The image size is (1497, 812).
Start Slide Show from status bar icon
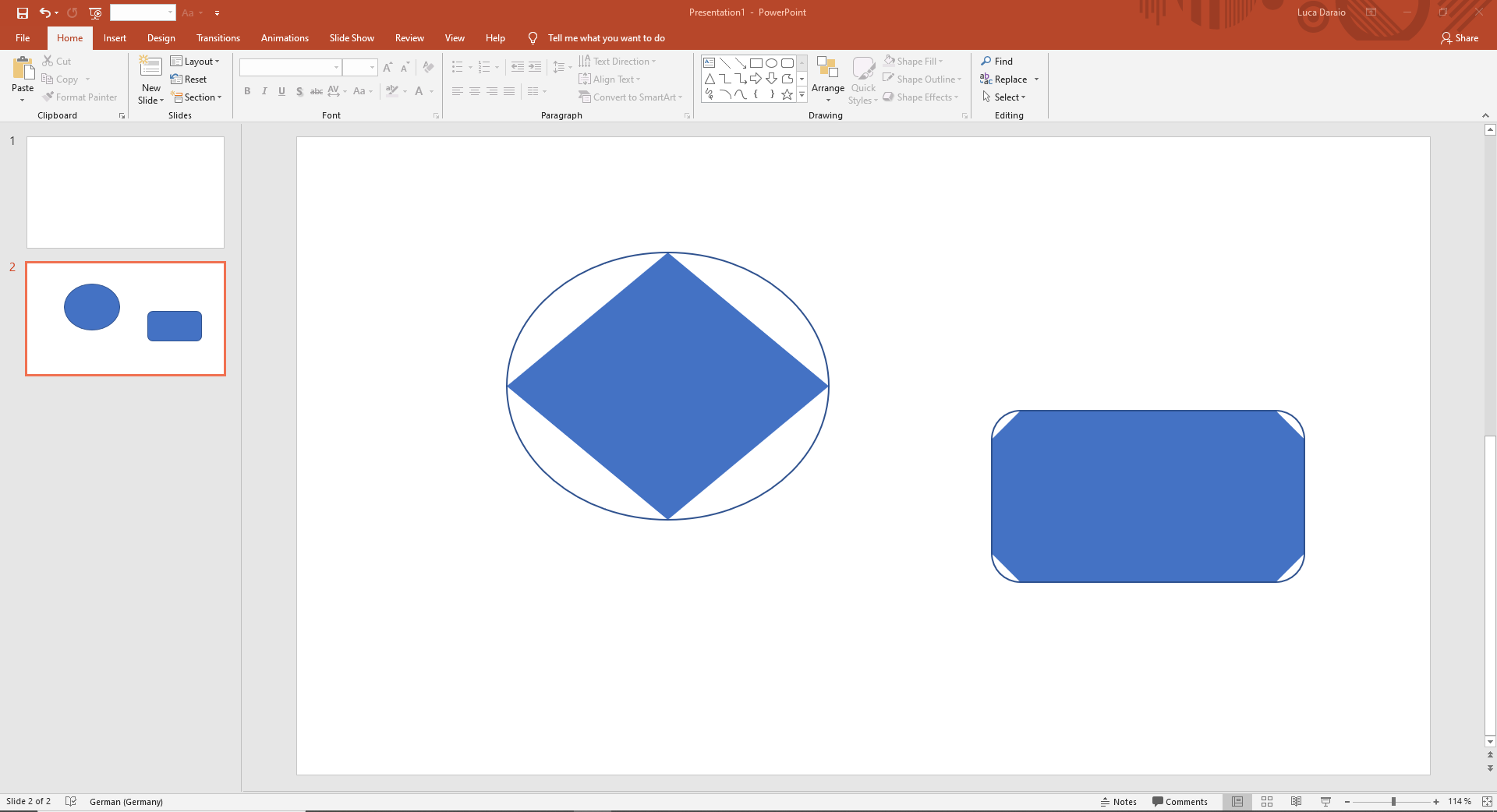click(x=1325, y=801)
